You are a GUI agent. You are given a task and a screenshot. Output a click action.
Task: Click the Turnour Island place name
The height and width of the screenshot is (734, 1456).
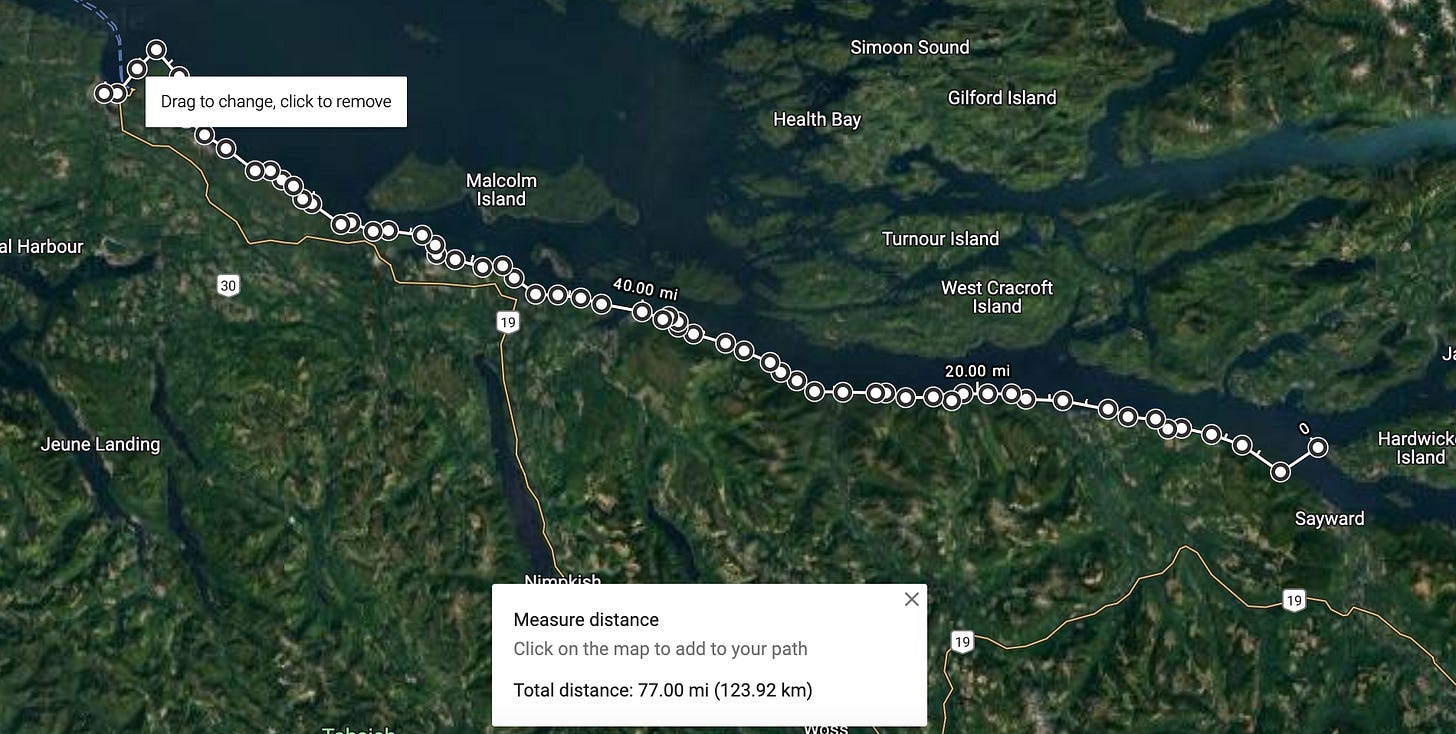click(x=940, y=238)
